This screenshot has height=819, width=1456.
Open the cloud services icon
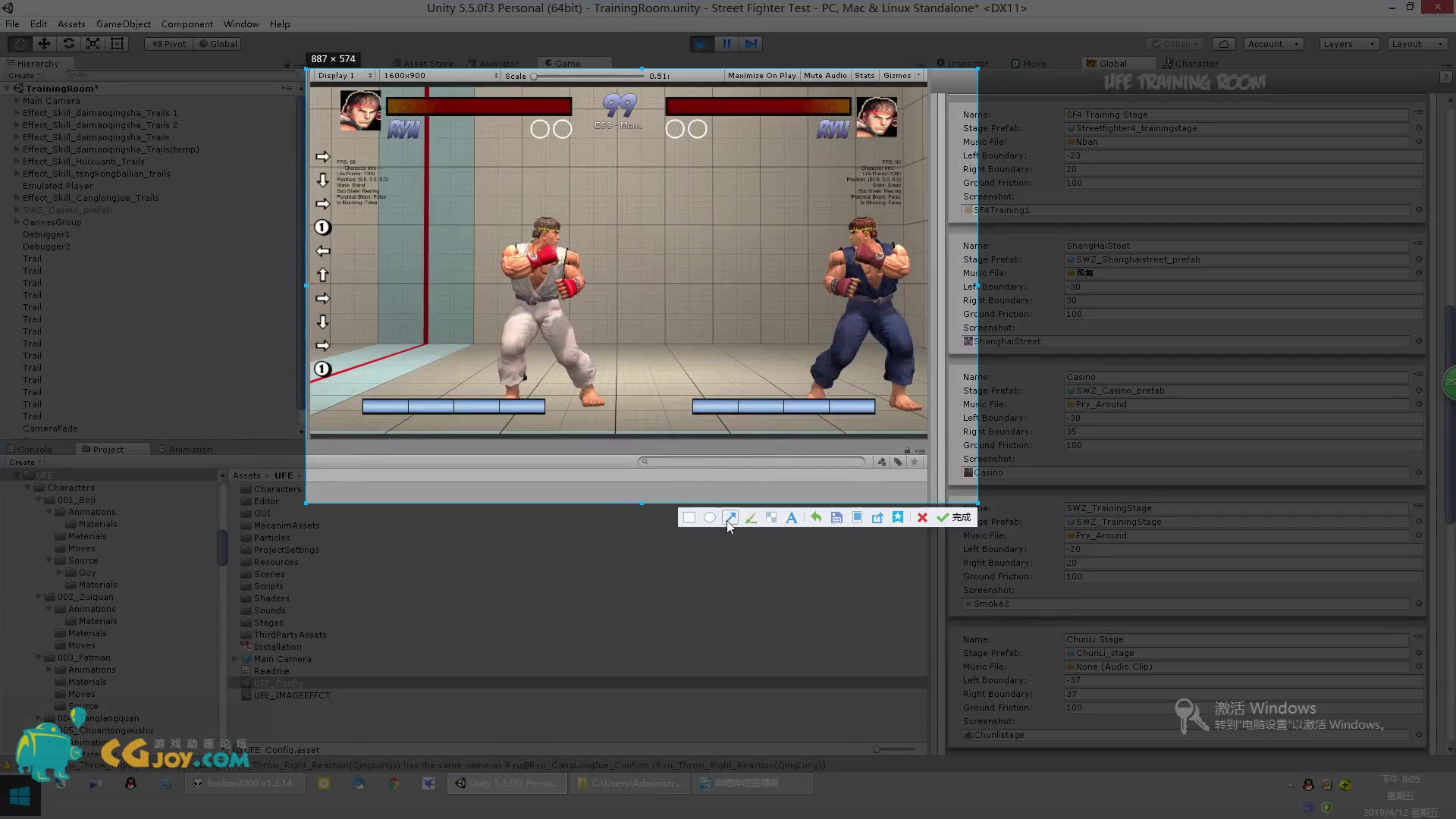pyautogui.click(x=1223, y=44)
